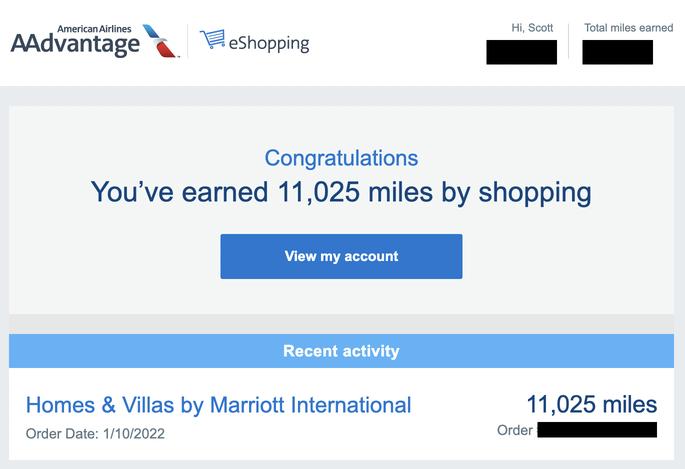Viewport: 685px width, 469px height.
Task: Click the eShopping text label
Action: 269,43
